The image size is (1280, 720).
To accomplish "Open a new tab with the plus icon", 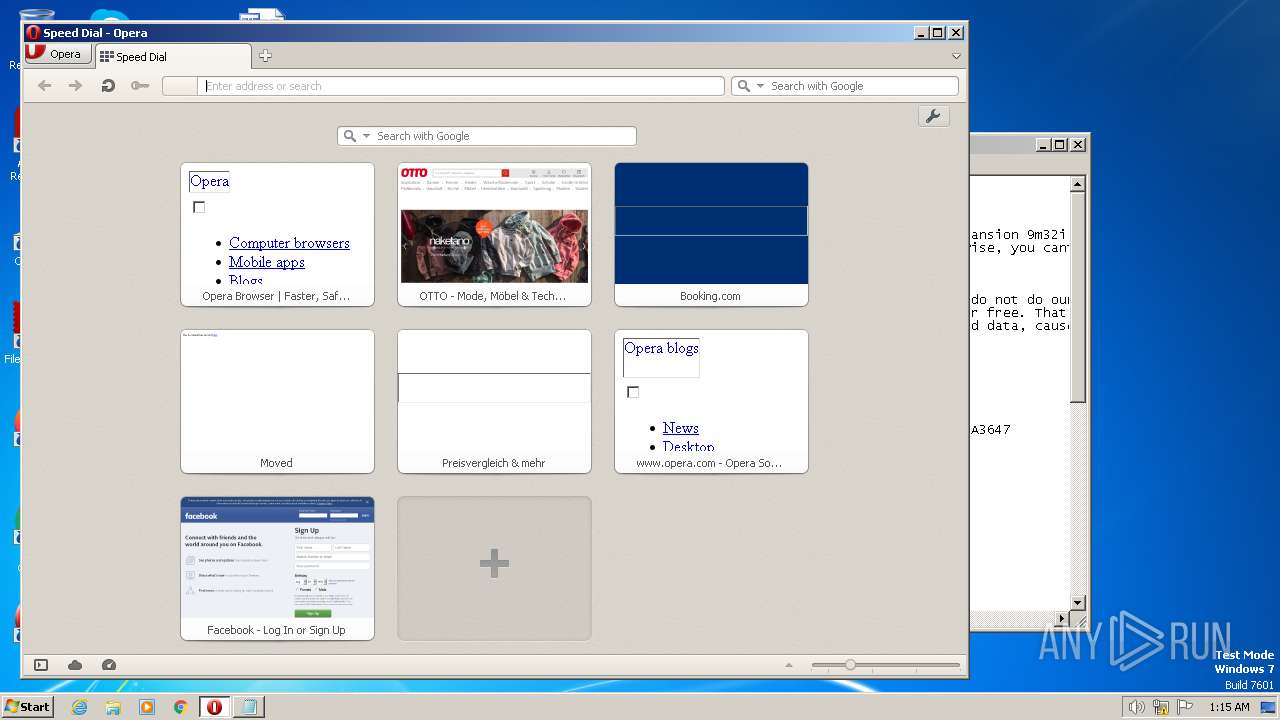I will pos(265,56).
